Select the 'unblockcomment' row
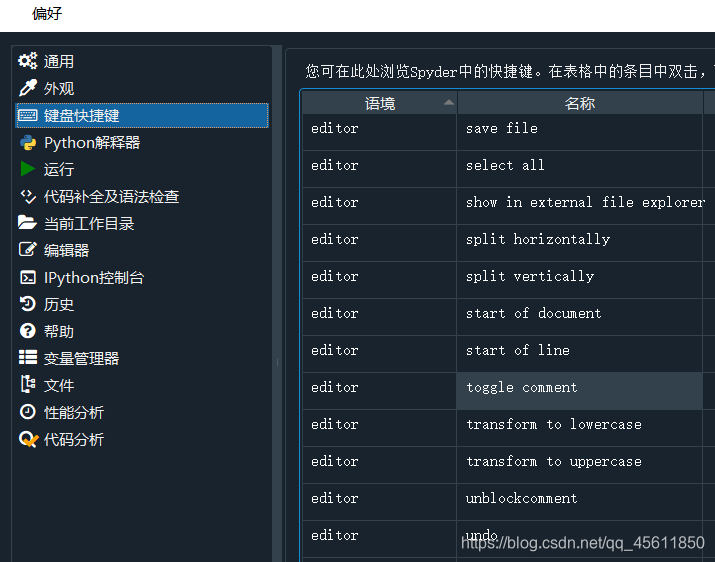715x562 pixels. [508, 502]
